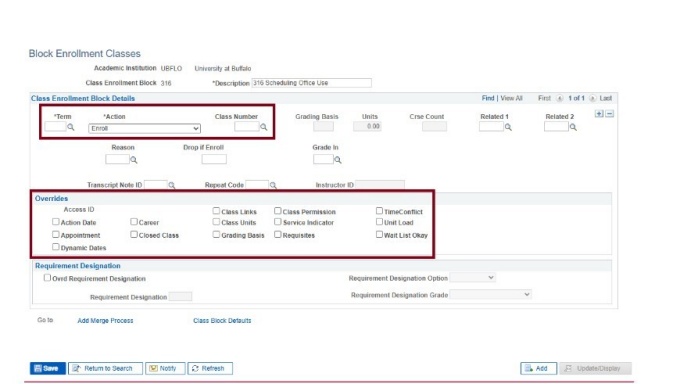Screen dimensions: 680x384
Task: Check the Unit Load override
Action: coord(379,222)
